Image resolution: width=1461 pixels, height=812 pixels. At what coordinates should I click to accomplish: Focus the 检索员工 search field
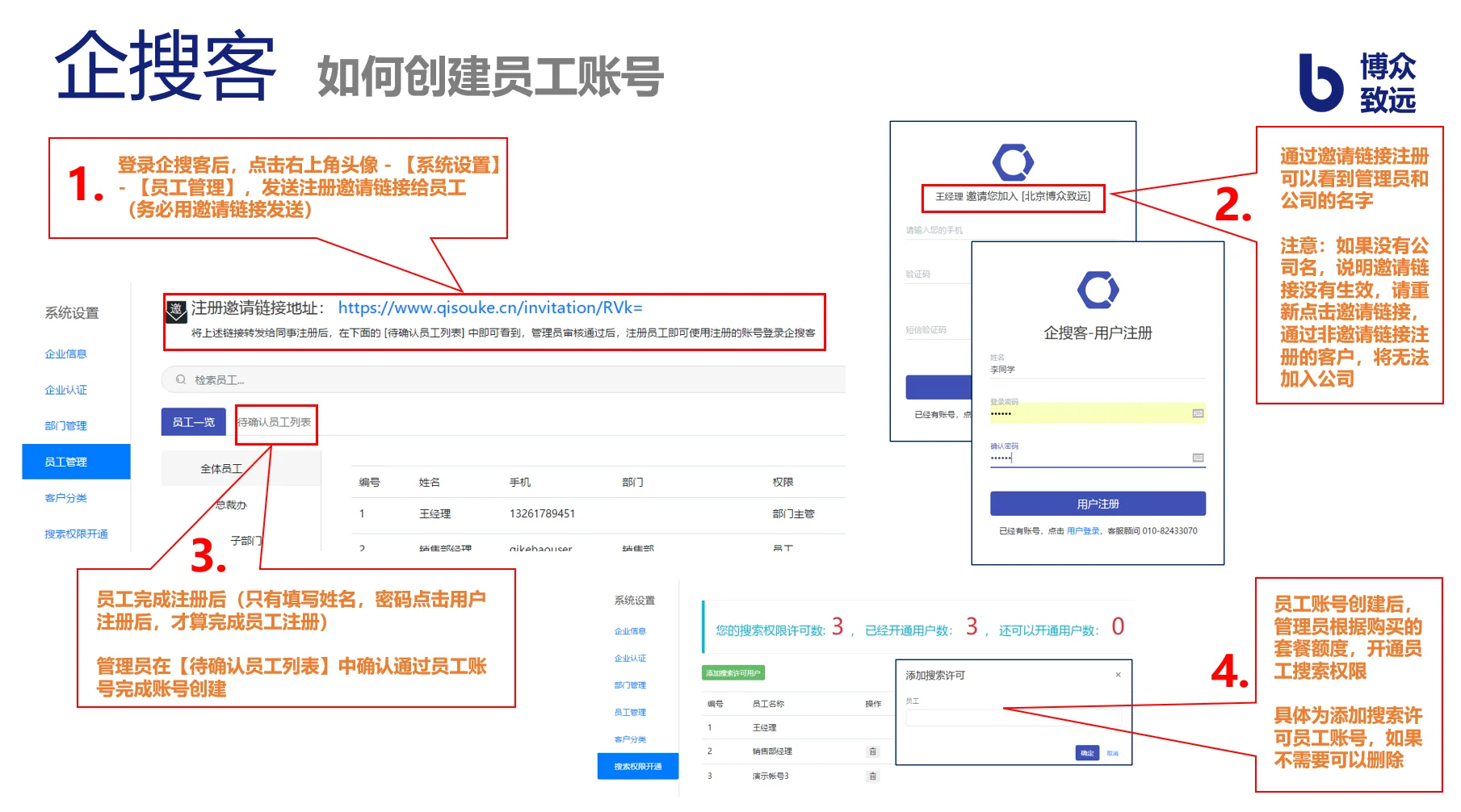tap(503, 379)
